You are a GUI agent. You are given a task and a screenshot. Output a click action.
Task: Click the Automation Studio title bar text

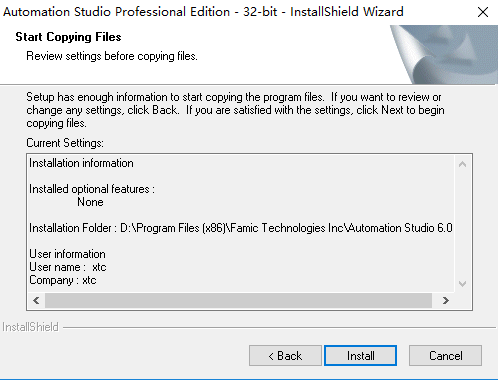click(x=203, y=12)
